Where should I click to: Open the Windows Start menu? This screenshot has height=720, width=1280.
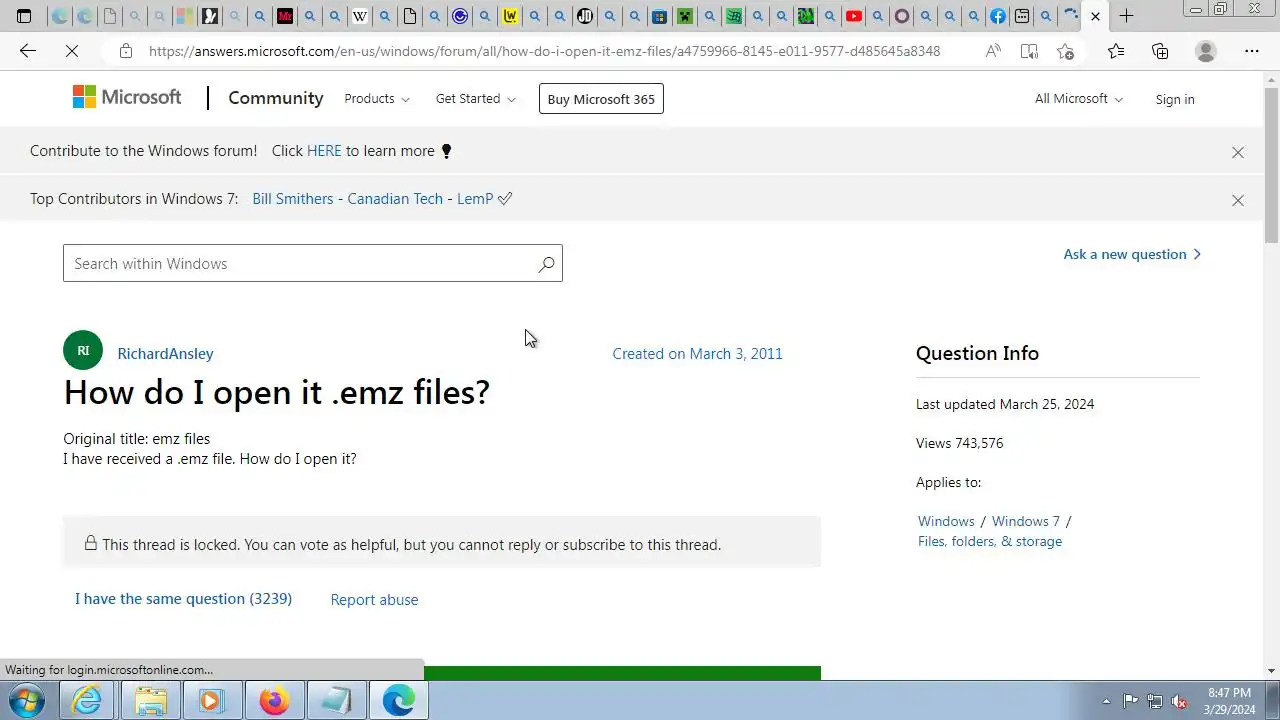click(x=27, y=700)
